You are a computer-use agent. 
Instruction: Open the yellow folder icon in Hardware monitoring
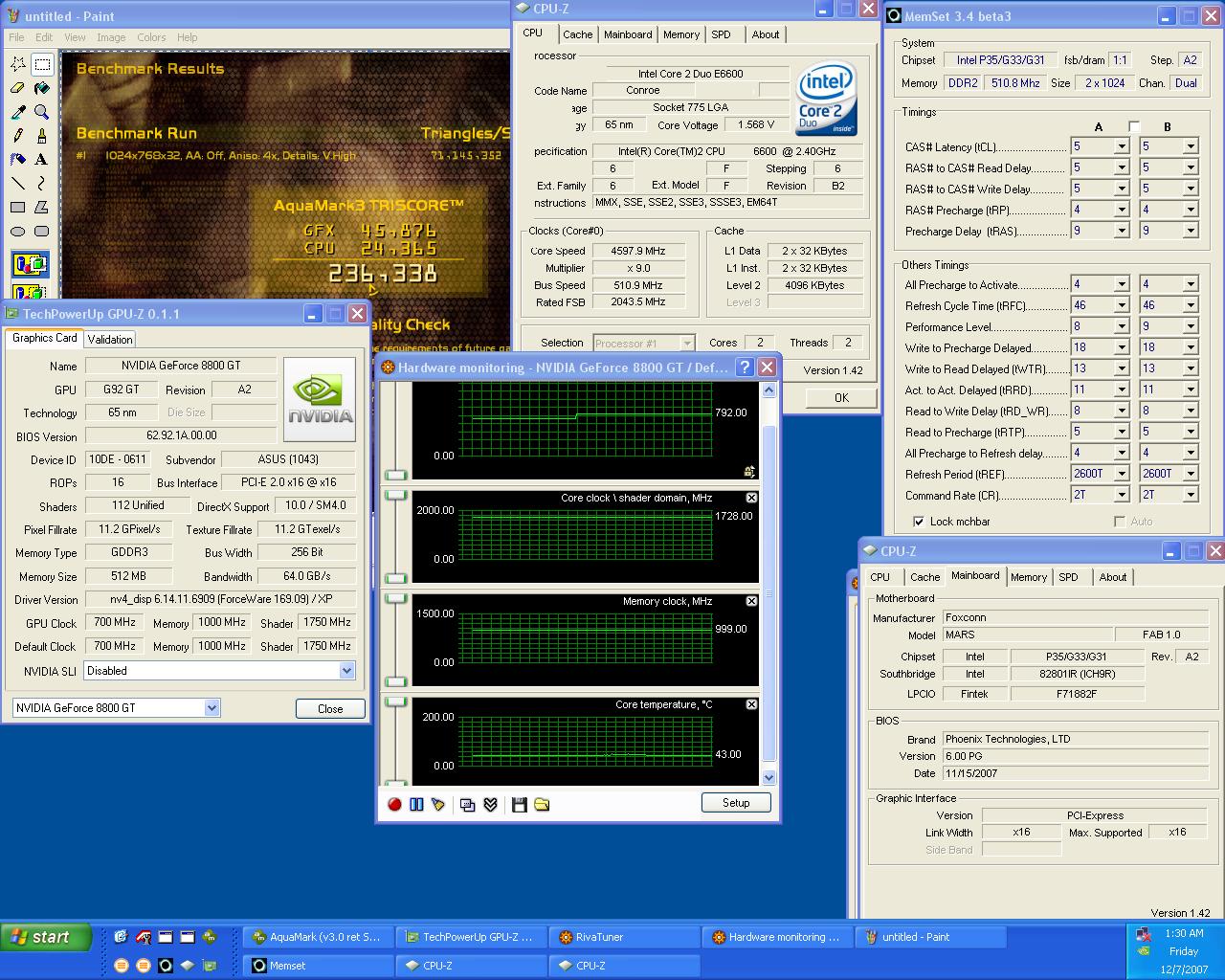542,804
